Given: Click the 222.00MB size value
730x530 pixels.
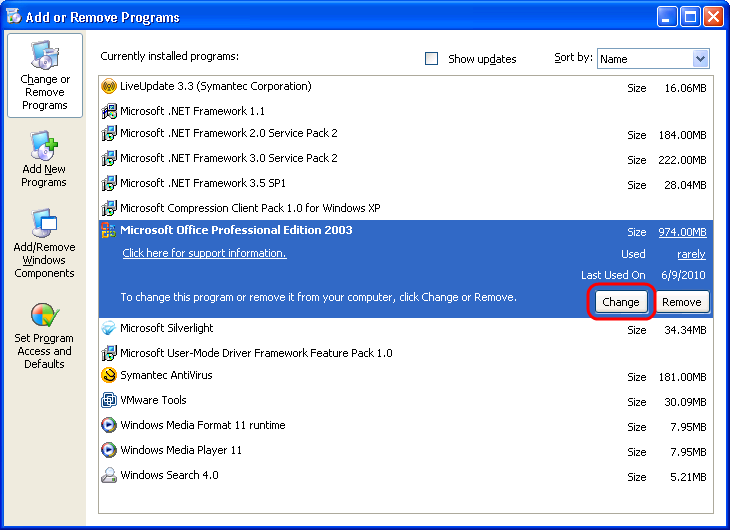Looking at the screenshot, I should (x=683, y=160).
